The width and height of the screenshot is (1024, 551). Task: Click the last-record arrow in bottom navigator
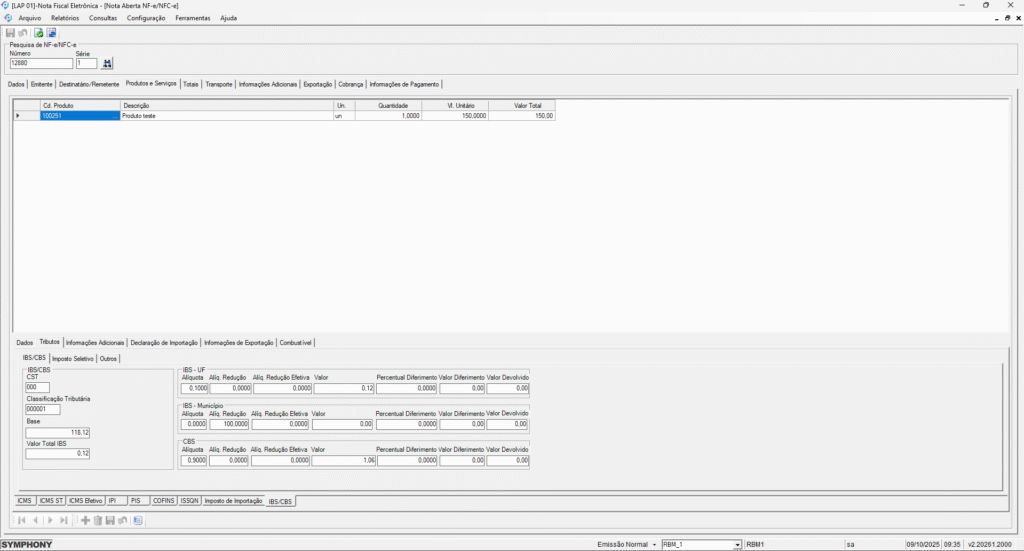(64, 520)
